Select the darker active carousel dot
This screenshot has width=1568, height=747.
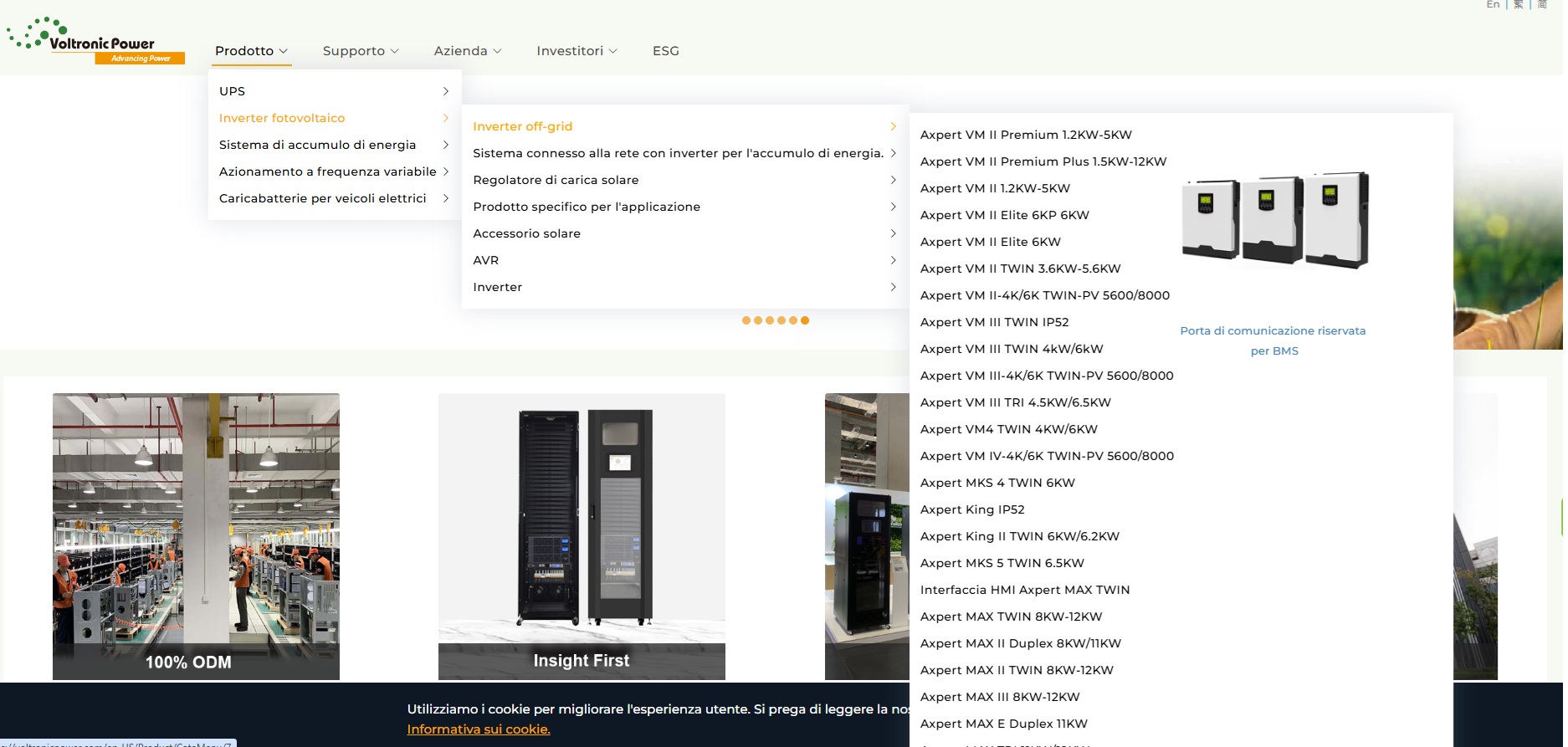pyautogui.click(x=805, y=320)
